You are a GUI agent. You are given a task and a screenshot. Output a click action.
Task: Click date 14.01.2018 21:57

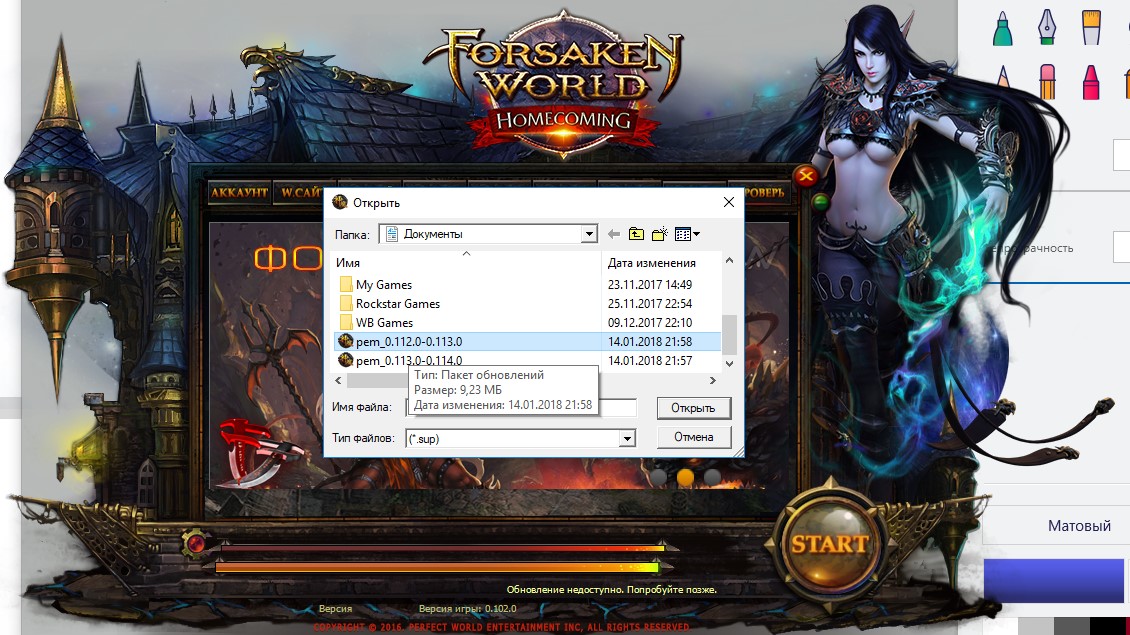click(x=649, y=360)
